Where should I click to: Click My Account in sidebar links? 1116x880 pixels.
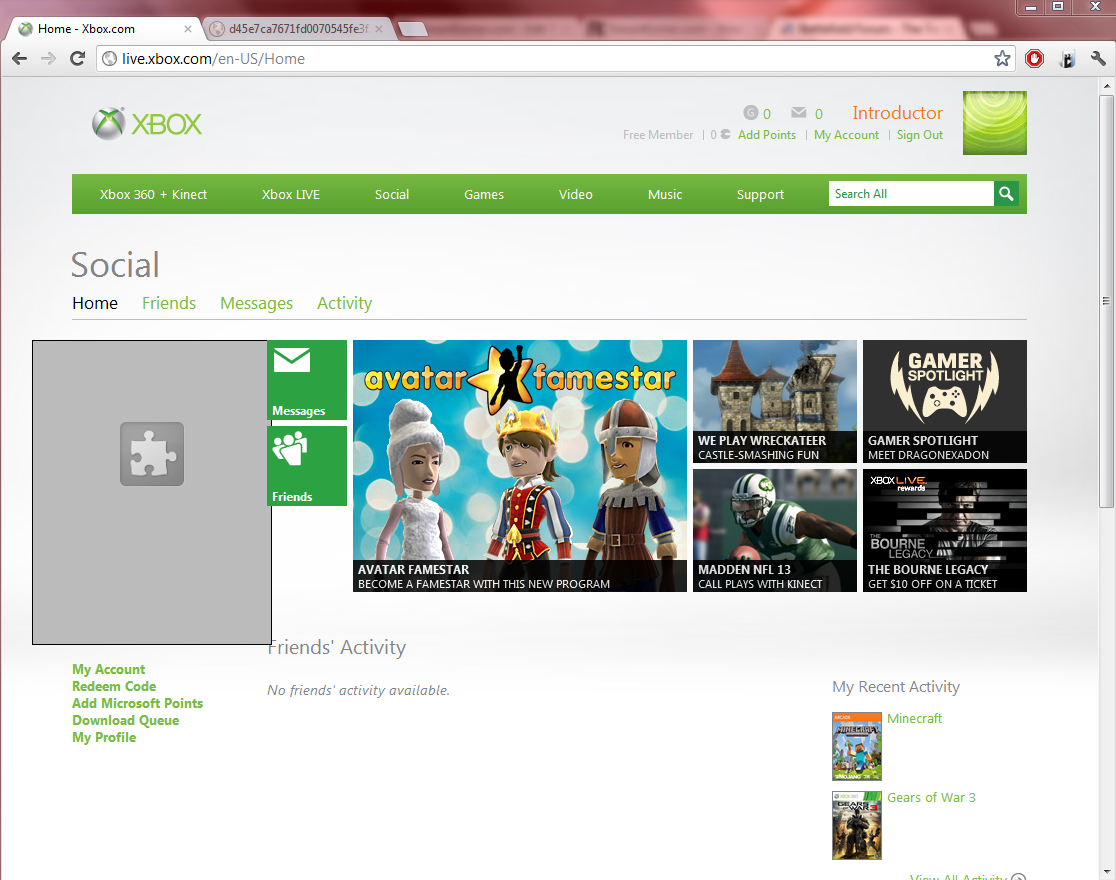coord(108,669)
